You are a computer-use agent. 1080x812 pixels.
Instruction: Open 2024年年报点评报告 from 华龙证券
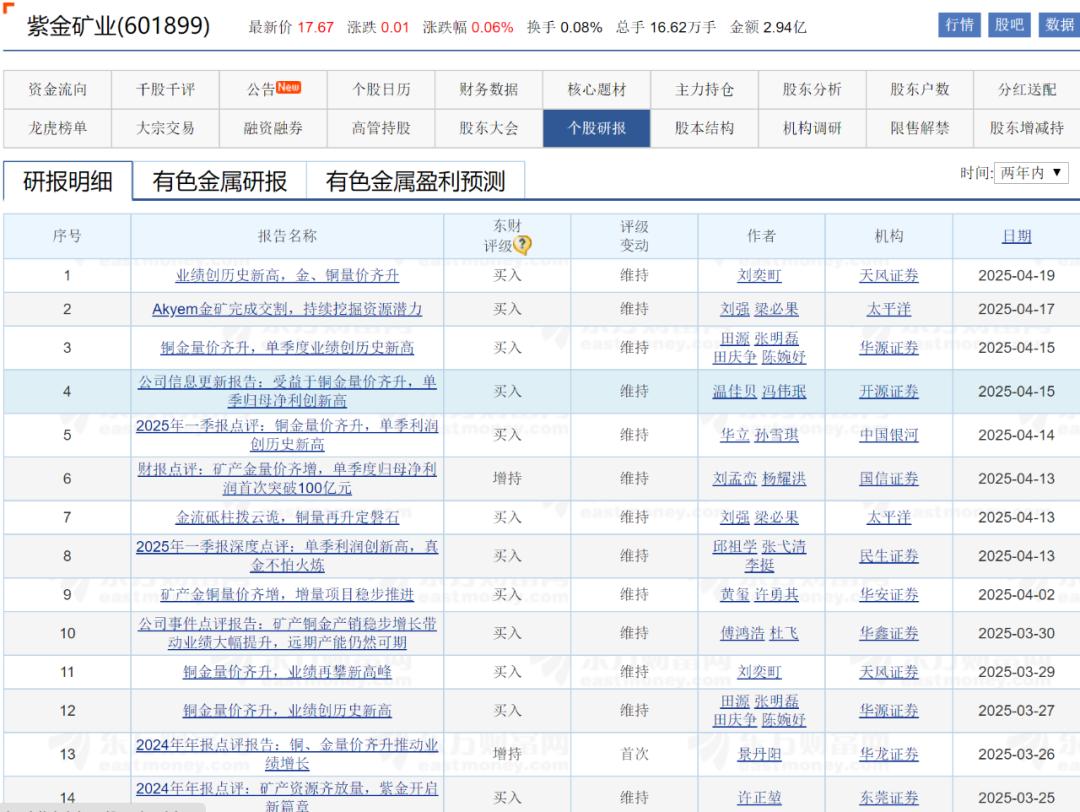[x=287, y=754]
